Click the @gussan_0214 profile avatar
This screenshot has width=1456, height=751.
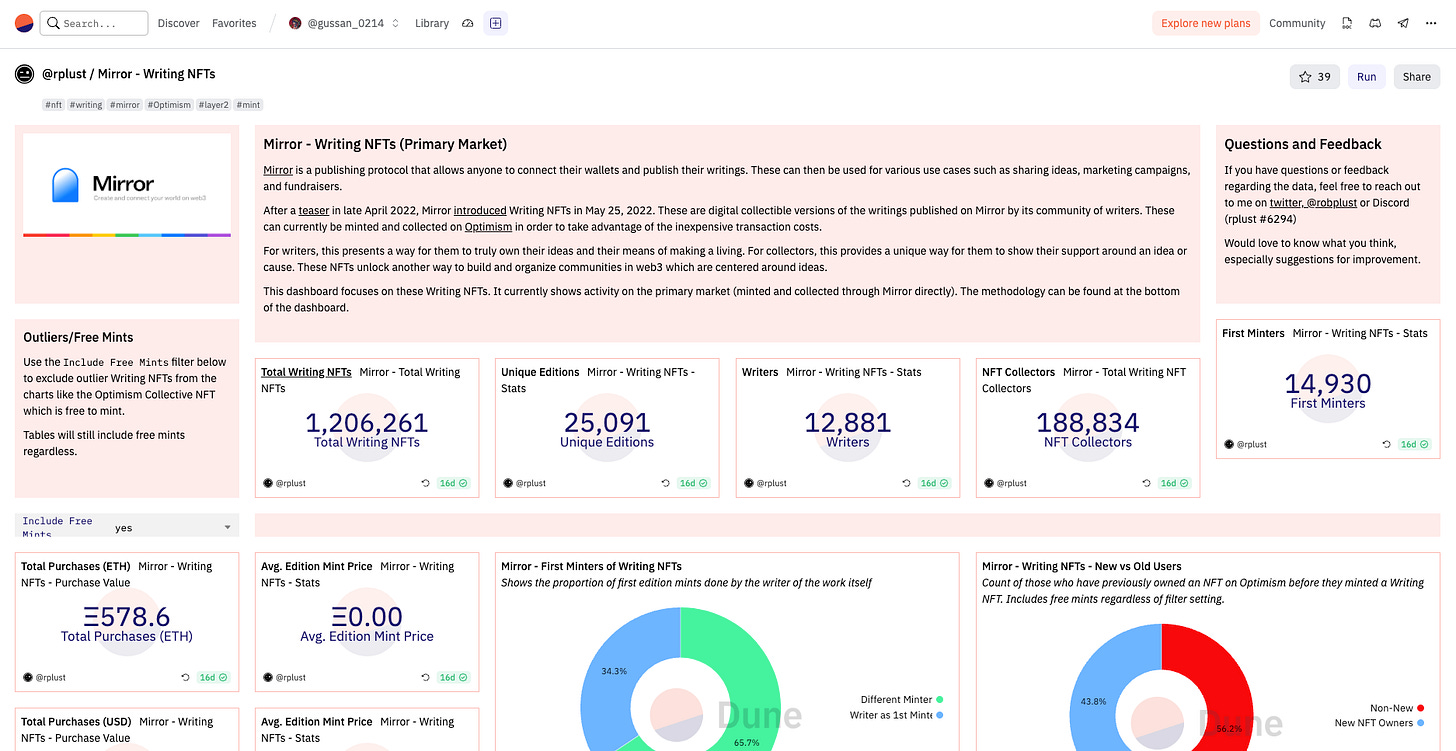point(295,23)
